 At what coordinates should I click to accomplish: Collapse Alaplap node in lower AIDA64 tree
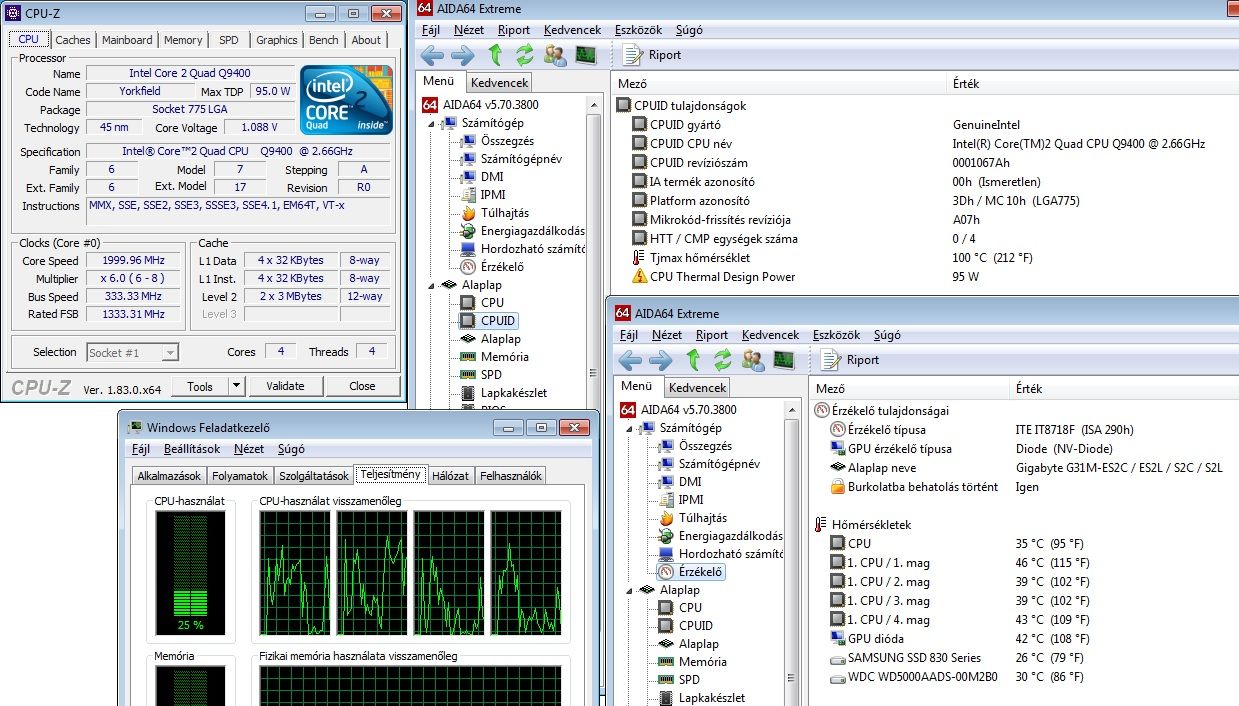630,590
